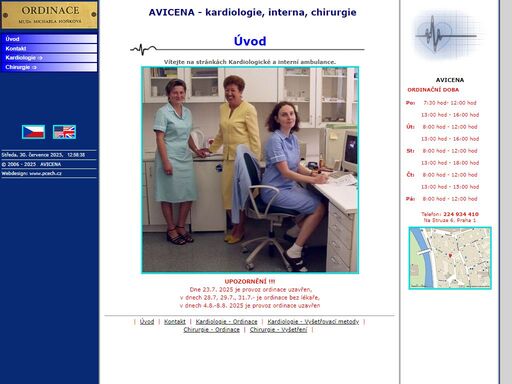
Task: Open Kardiologie - Vyšetřovací metody link
Action: (x=313, y=322)
